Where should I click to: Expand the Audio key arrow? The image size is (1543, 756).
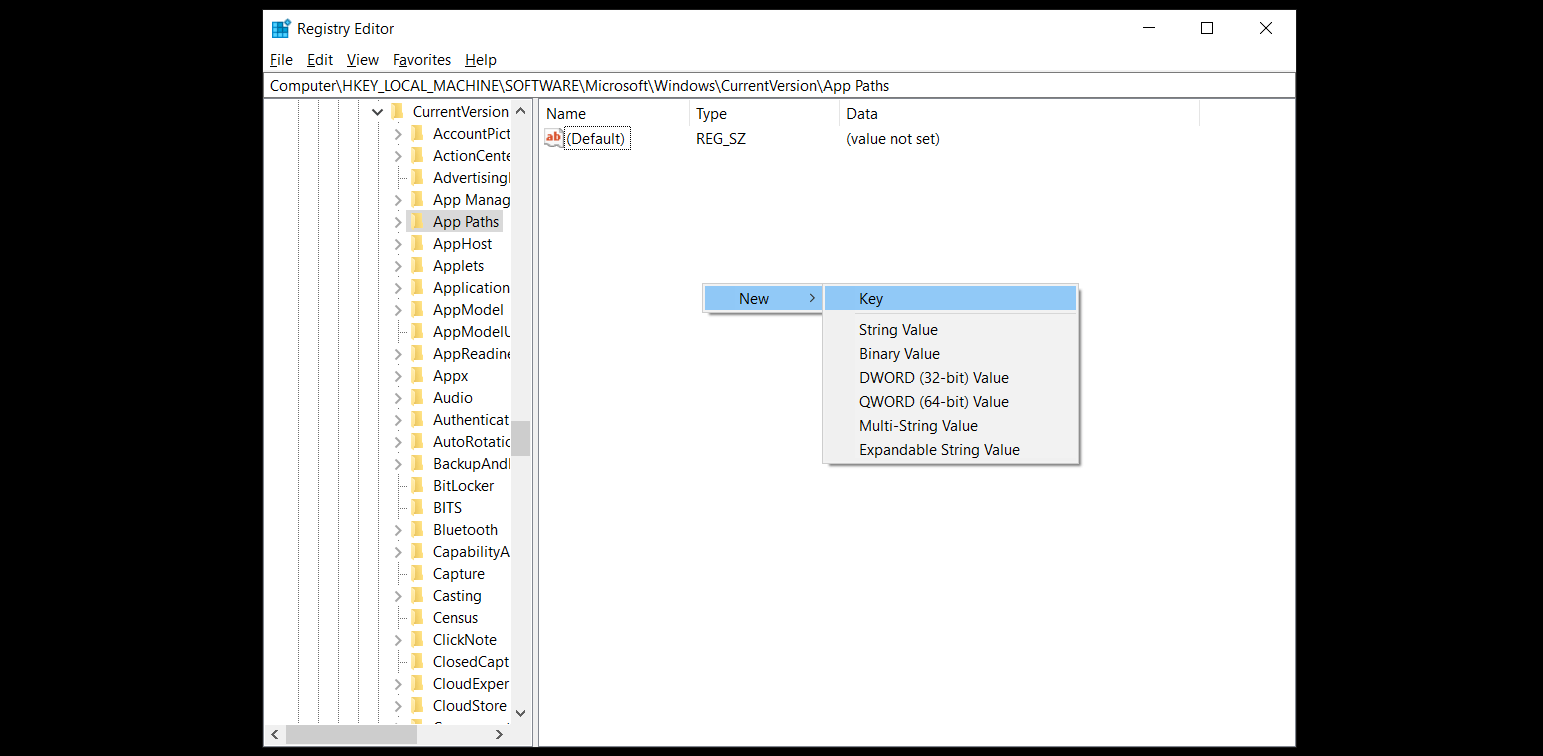(398, 398)
